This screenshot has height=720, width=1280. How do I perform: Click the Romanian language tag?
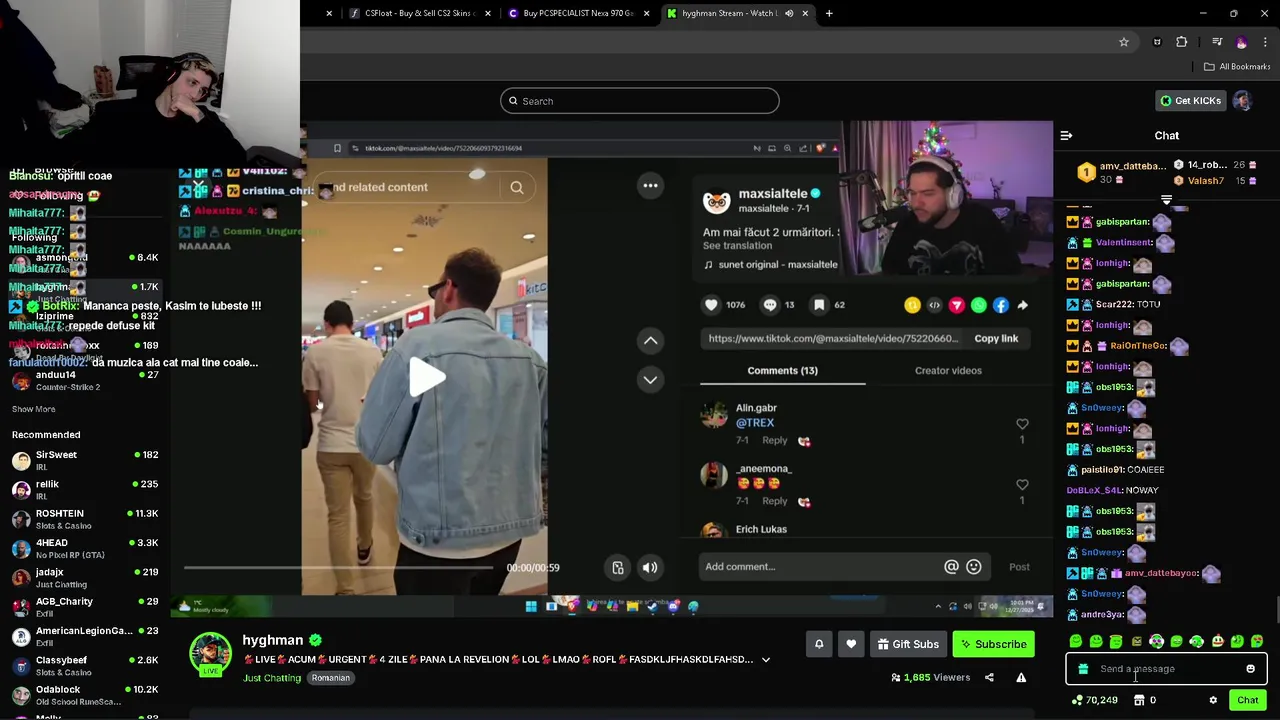tap(330, 678)
